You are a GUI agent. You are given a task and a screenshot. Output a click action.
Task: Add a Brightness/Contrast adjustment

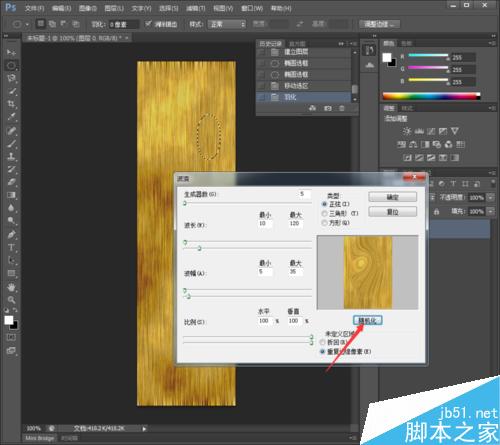(x=407, y=131)
